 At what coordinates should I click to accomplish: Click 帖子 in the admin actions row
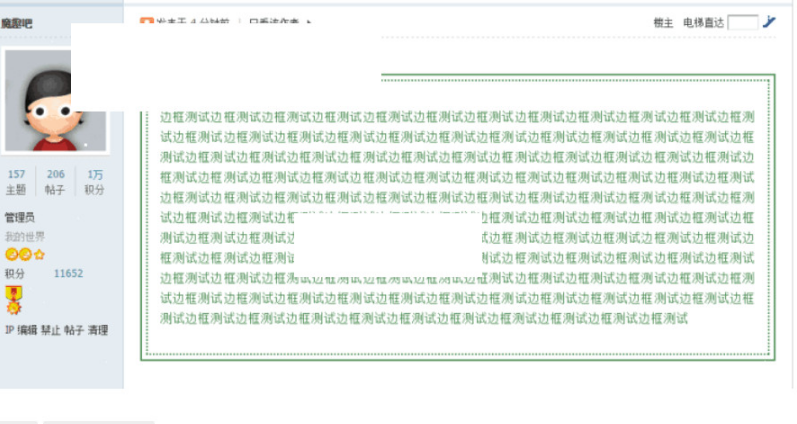click(x=74, y=330)
